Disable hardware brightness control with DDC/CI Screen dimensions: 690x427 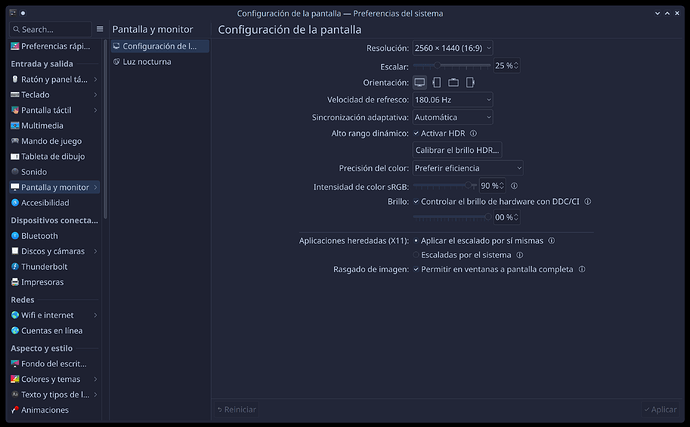click(x=416, y=201)
